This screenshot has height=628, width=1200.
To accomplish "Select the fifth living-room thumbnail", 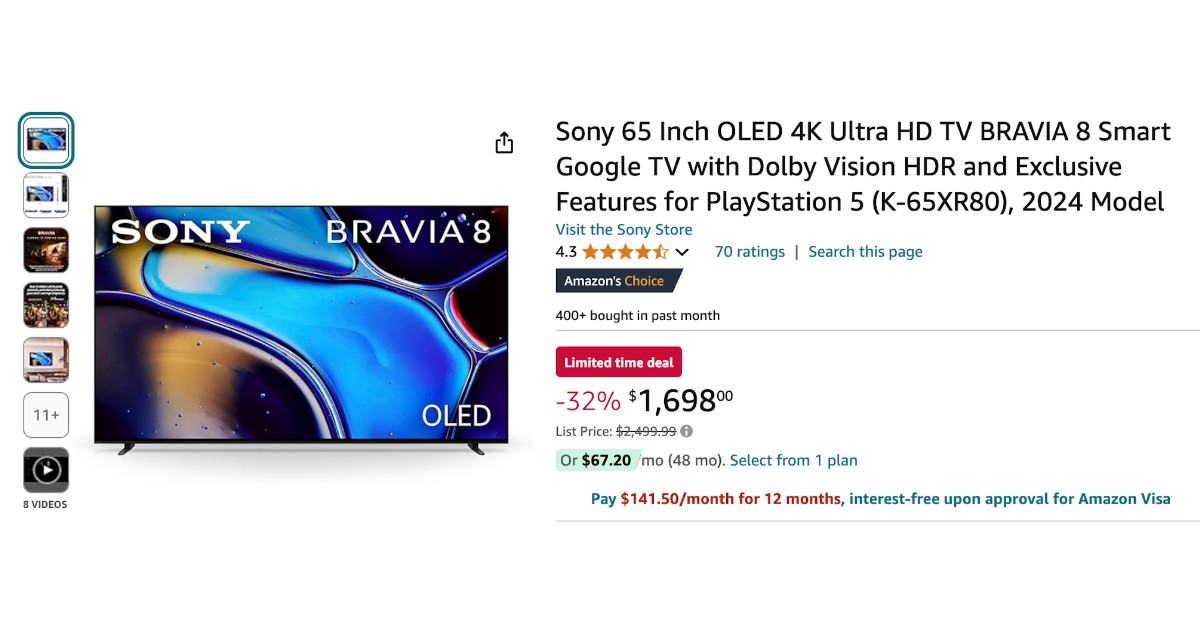I will click(x=46, y=360).
